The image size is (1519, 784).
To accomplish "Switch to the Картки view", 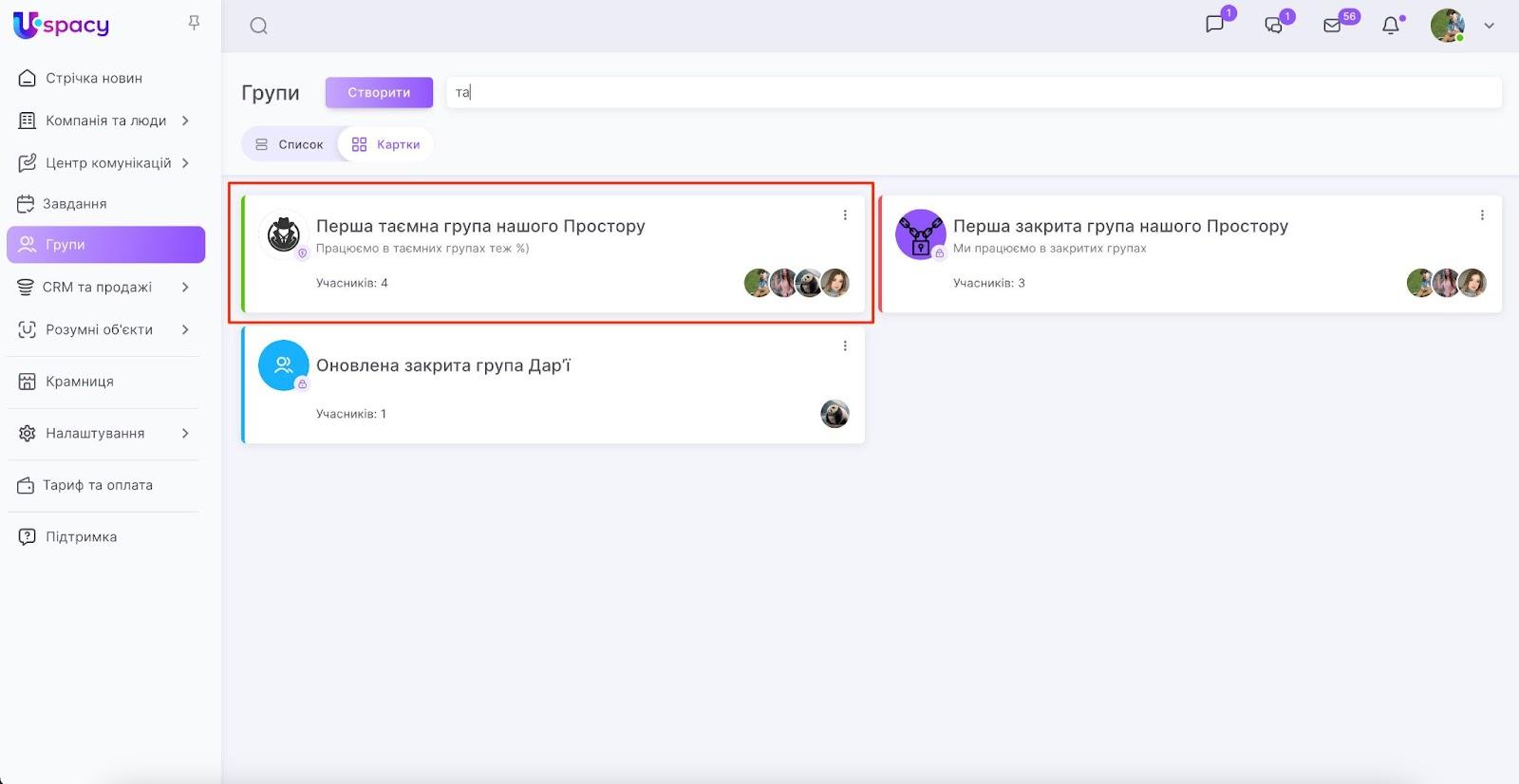I will [385, 144].
